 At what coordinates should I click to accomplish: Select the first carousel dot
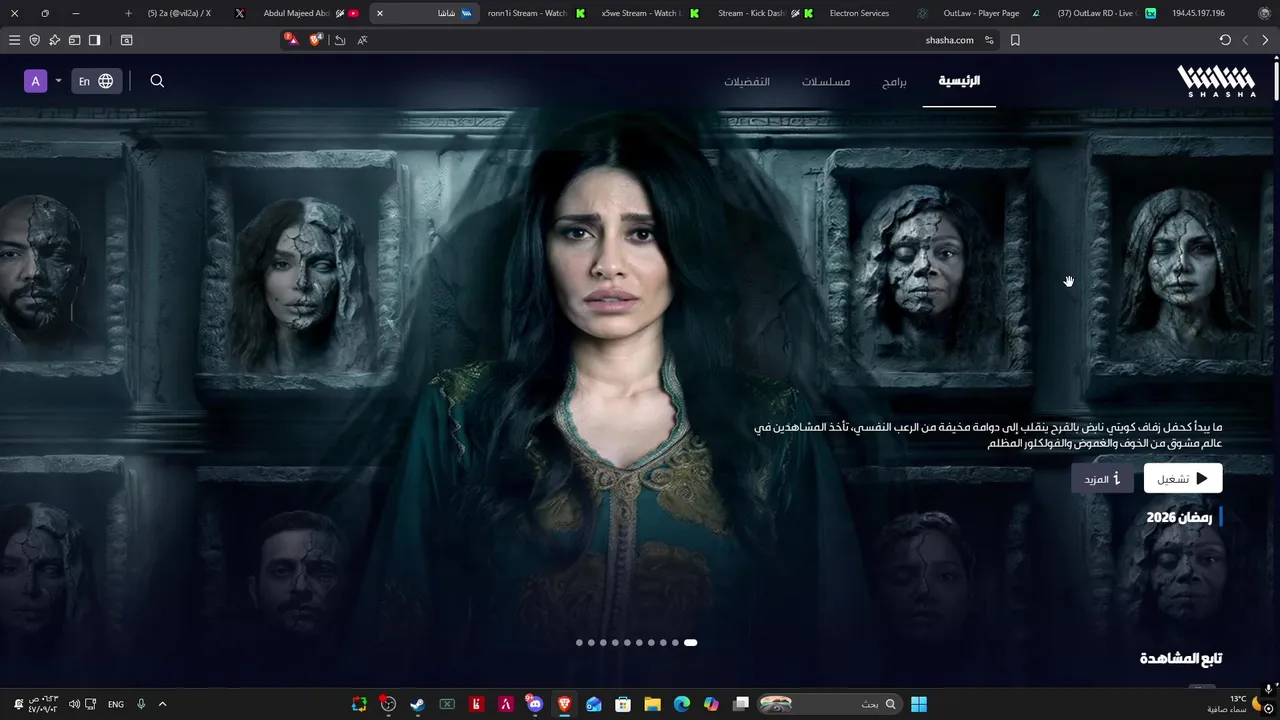coord(579,643)
